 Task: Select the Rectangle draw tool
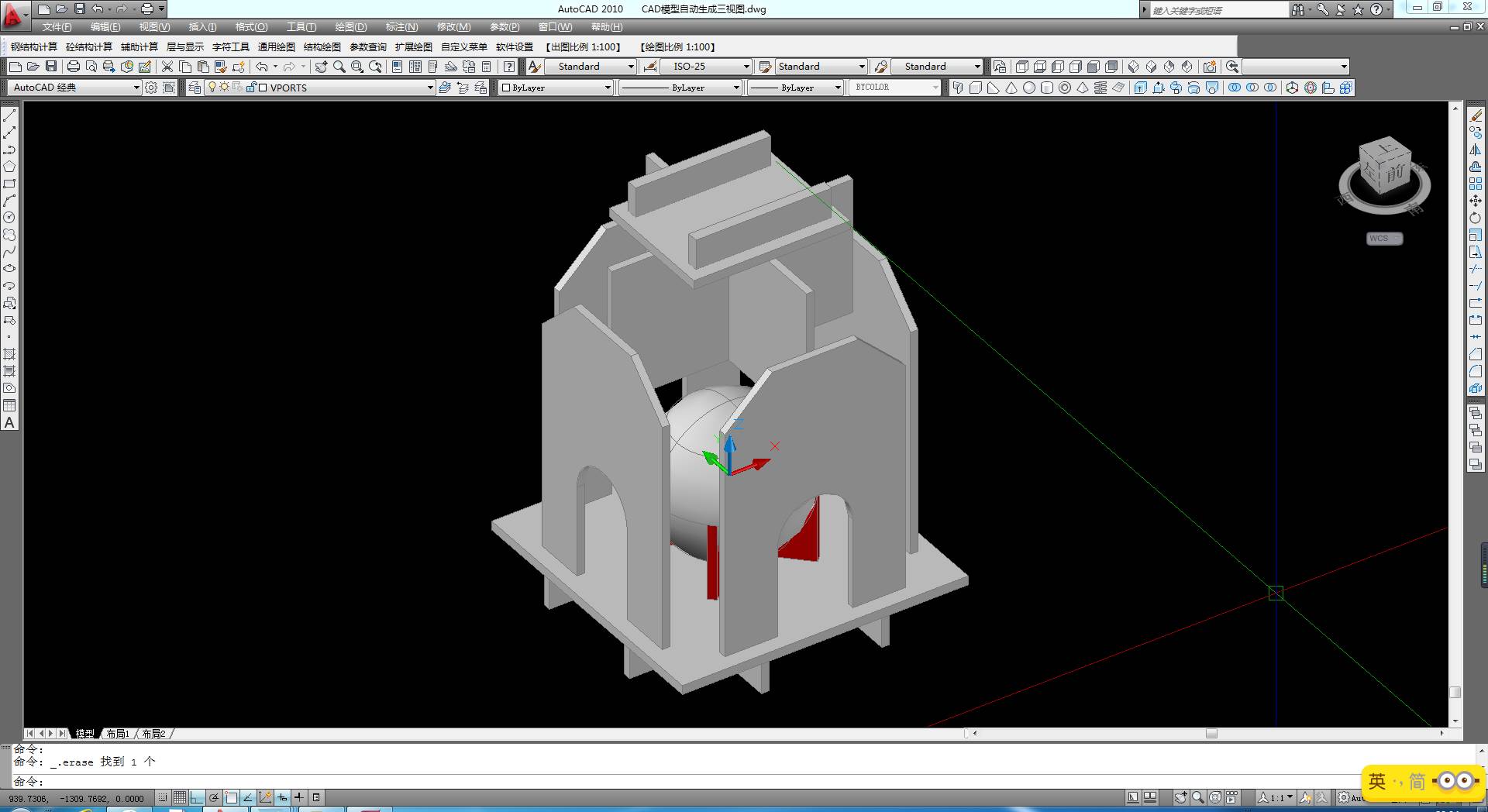click(x=9, y=184)
